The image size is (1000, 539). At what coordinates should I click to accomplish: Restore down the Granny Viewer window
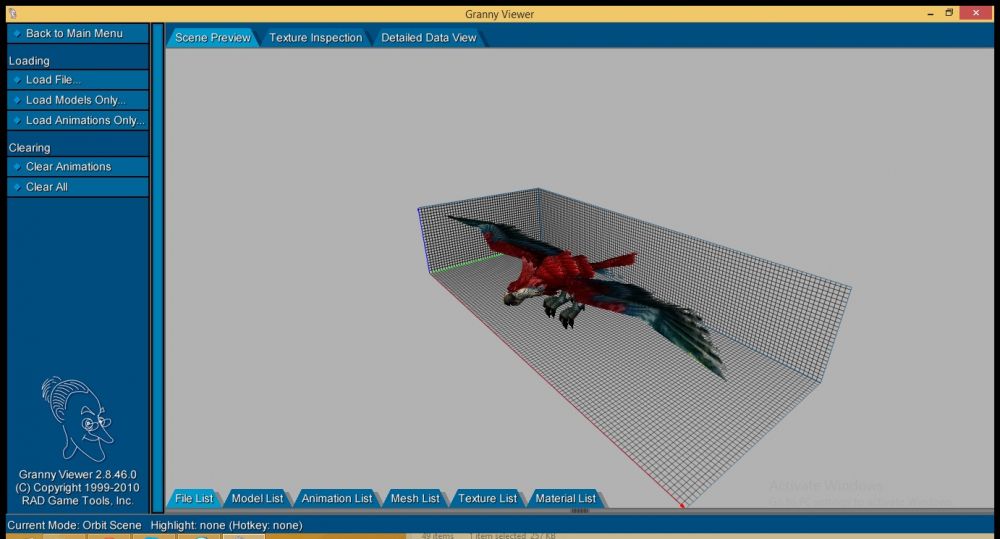pos(949,13)
